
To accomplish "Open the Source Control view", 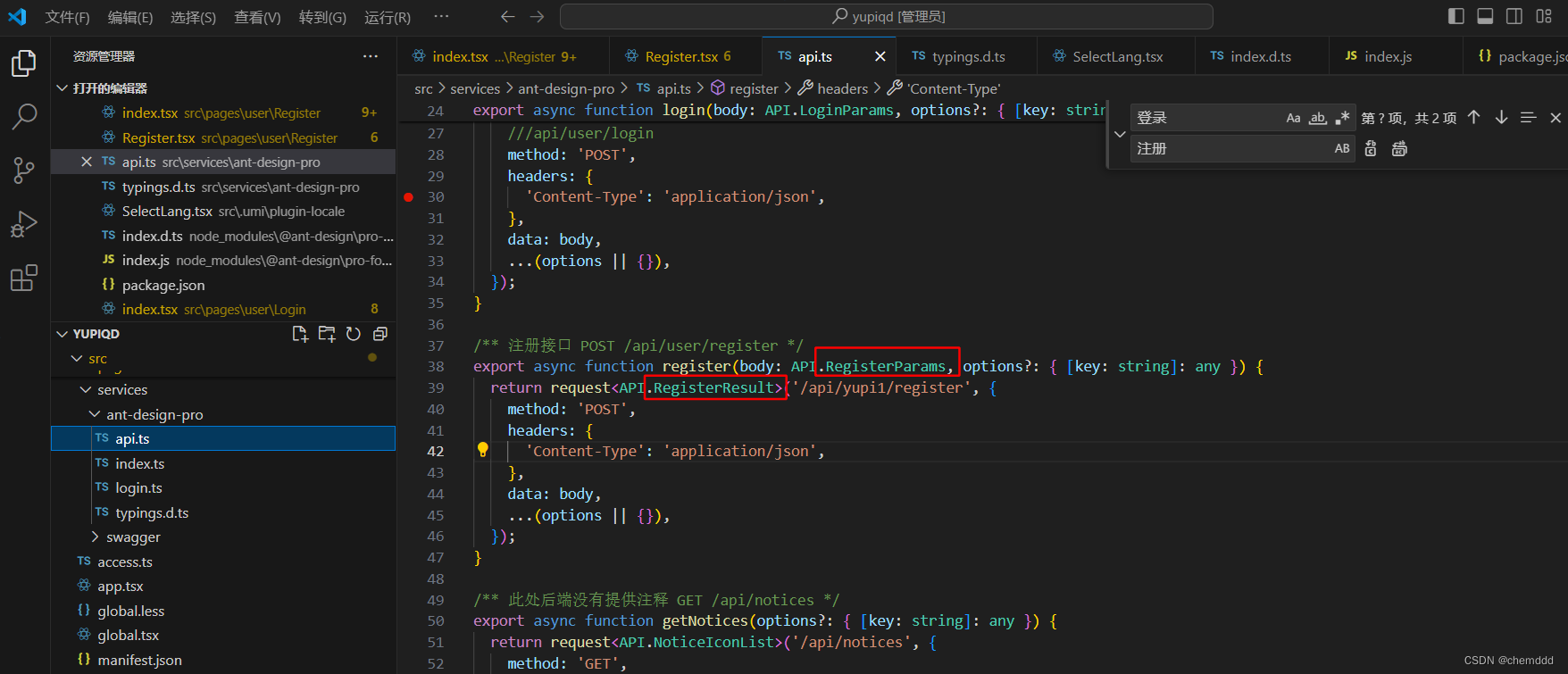I will 24,170.
